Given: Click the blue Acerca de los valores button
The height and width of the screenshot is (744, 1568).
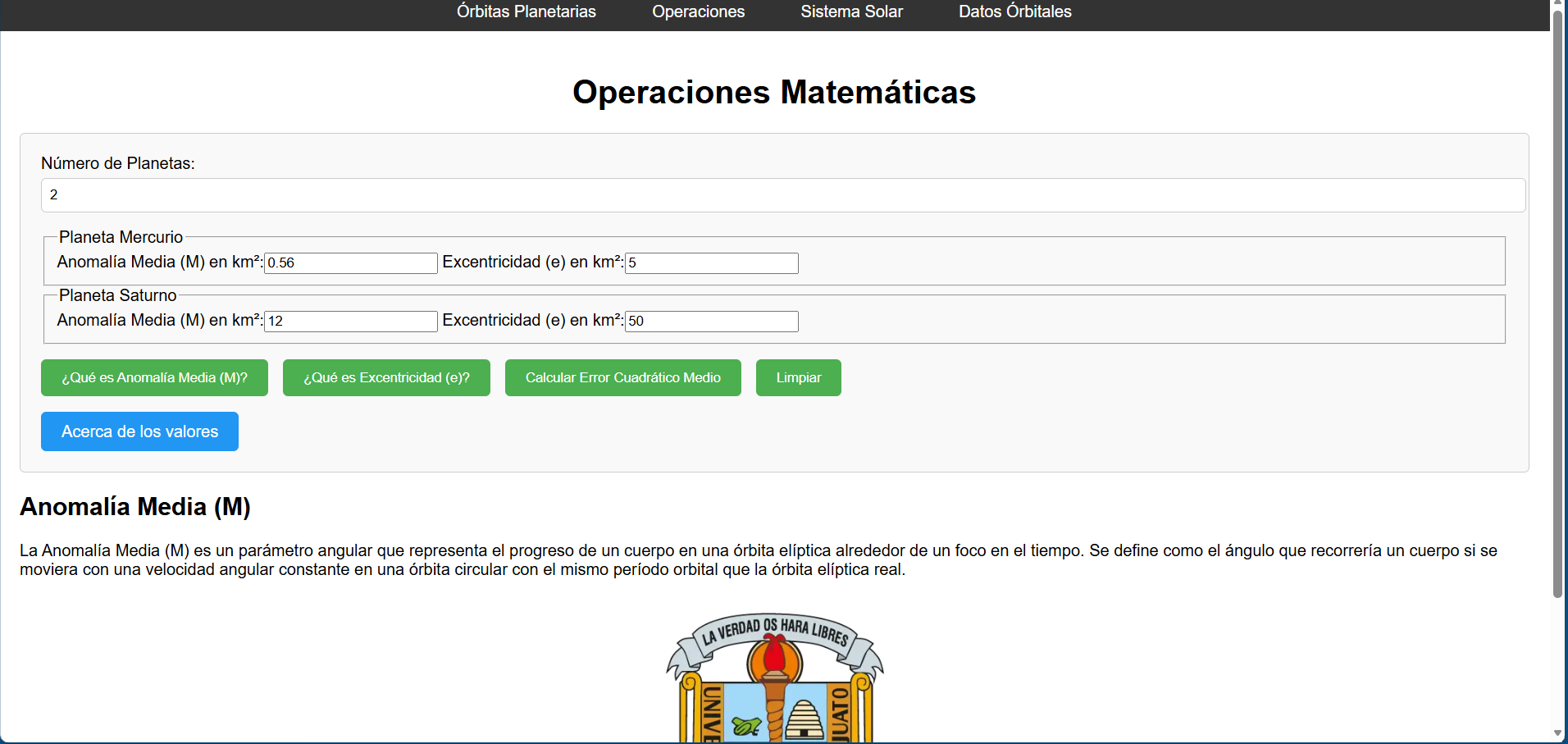Looking at the screenshot, I should 139,431.
